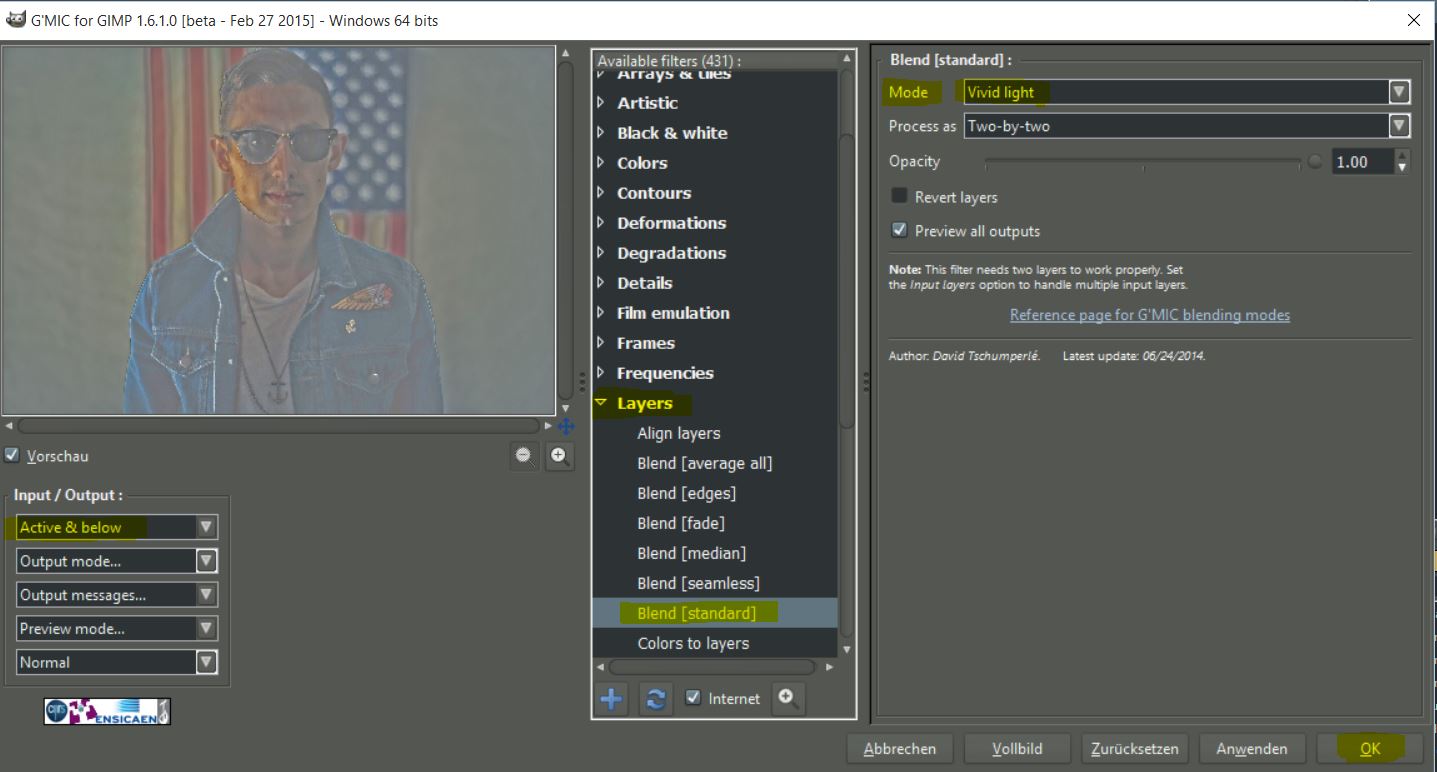This screenshot has height=772, width=1437.
Task: Click the Opacity value field showing 1.00
Action: click(1362, 162)
